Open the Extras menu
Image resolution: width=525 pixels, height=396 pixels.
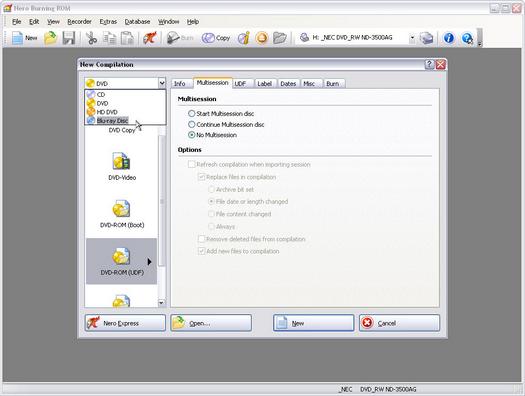(108, 22)
